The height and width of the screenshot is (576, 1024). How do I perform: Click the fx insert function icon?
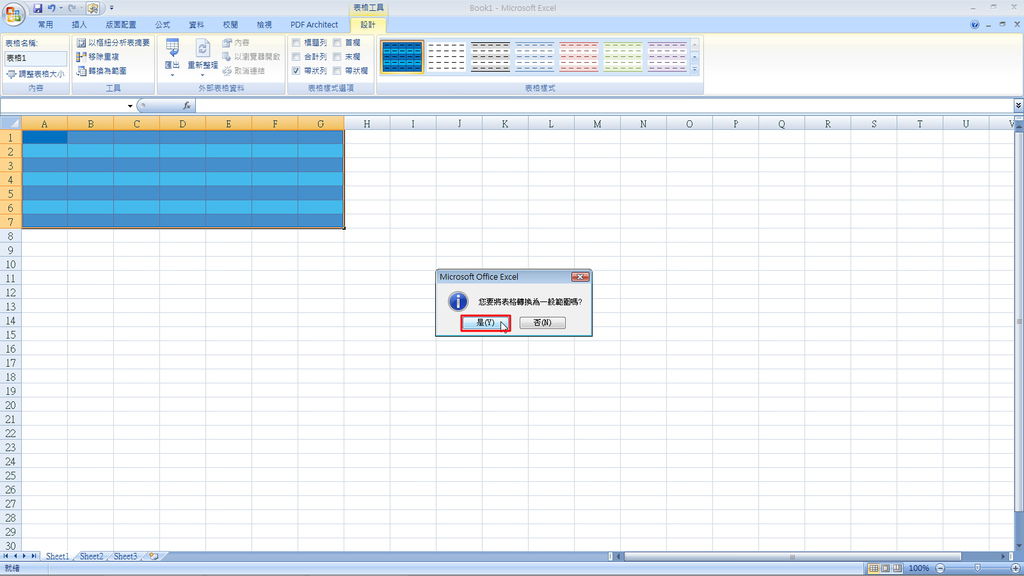pos(186,106)
